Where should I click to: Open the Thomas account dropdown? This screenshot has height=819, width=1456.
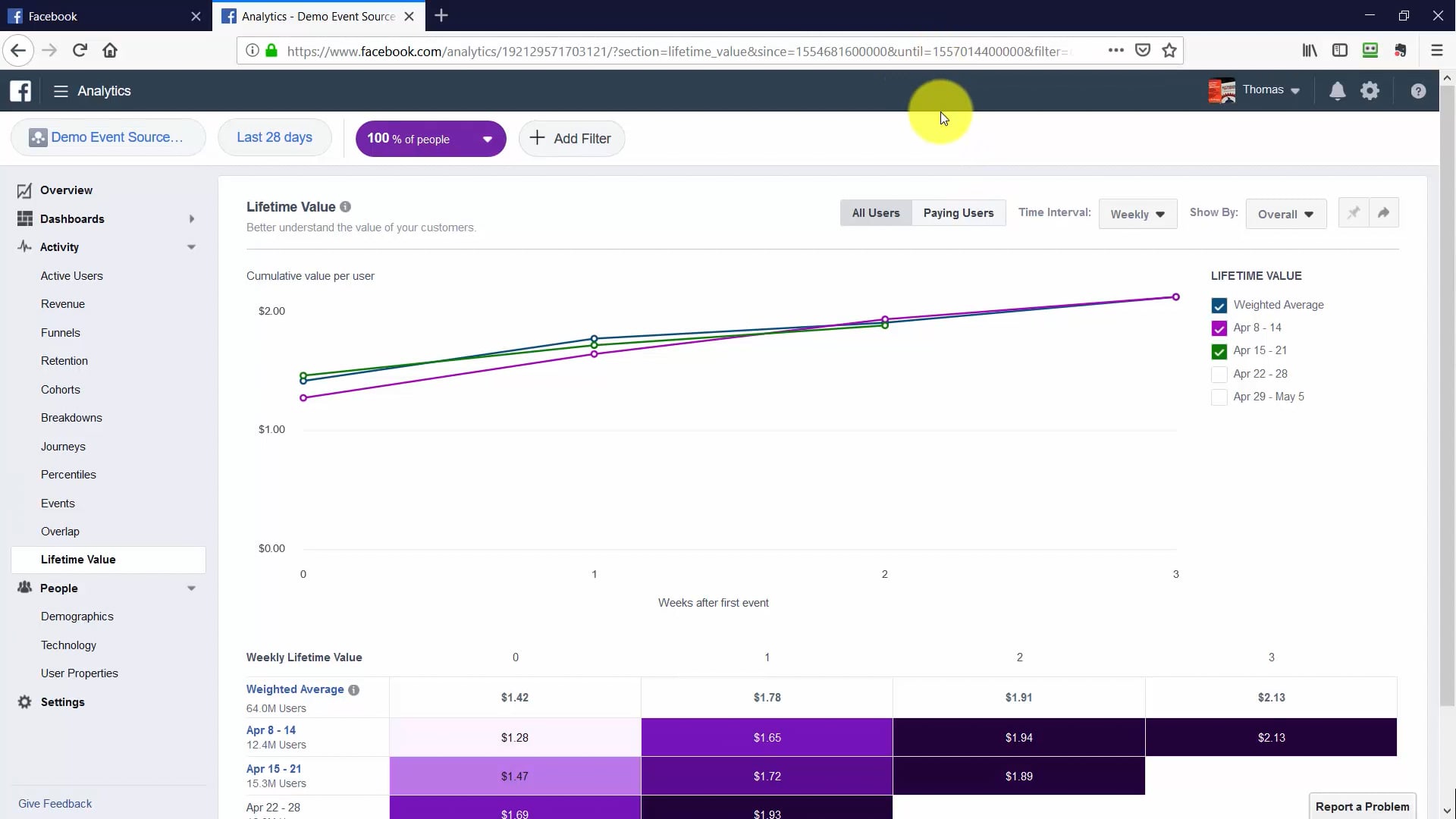click(x=1254, y=90)
